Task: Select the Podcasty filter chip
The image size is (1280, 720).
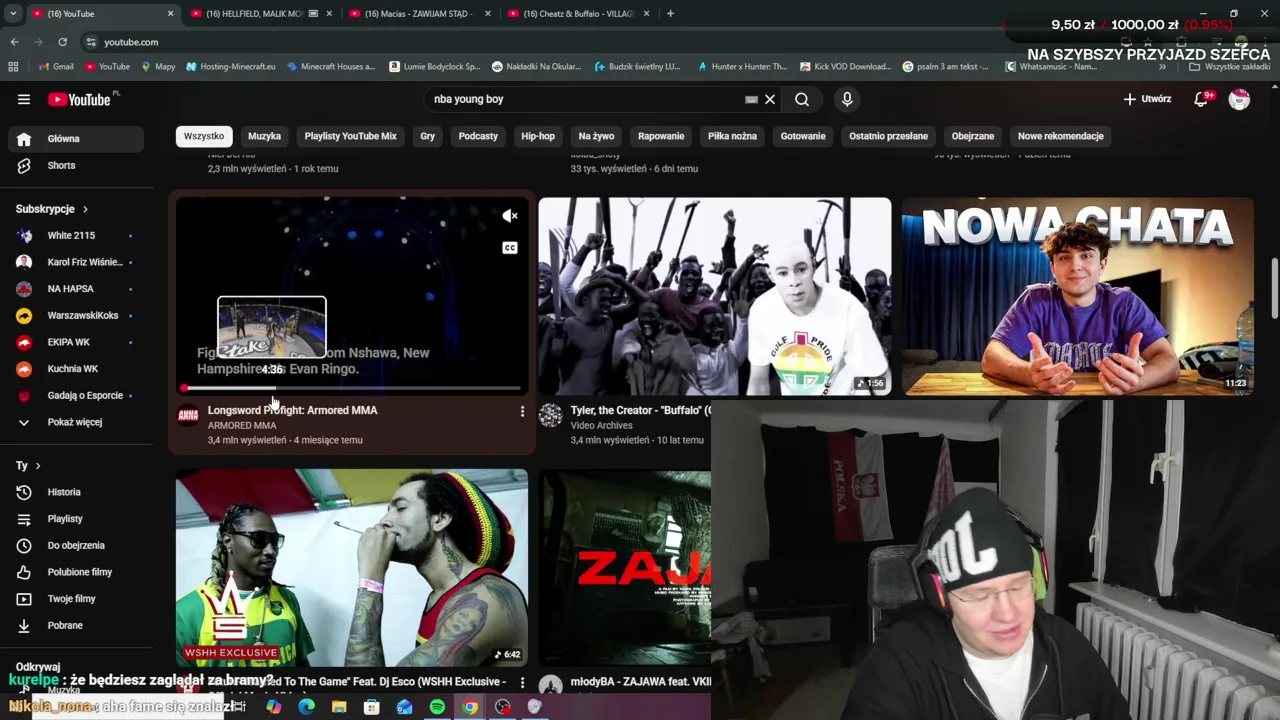Action: [478, 136]
